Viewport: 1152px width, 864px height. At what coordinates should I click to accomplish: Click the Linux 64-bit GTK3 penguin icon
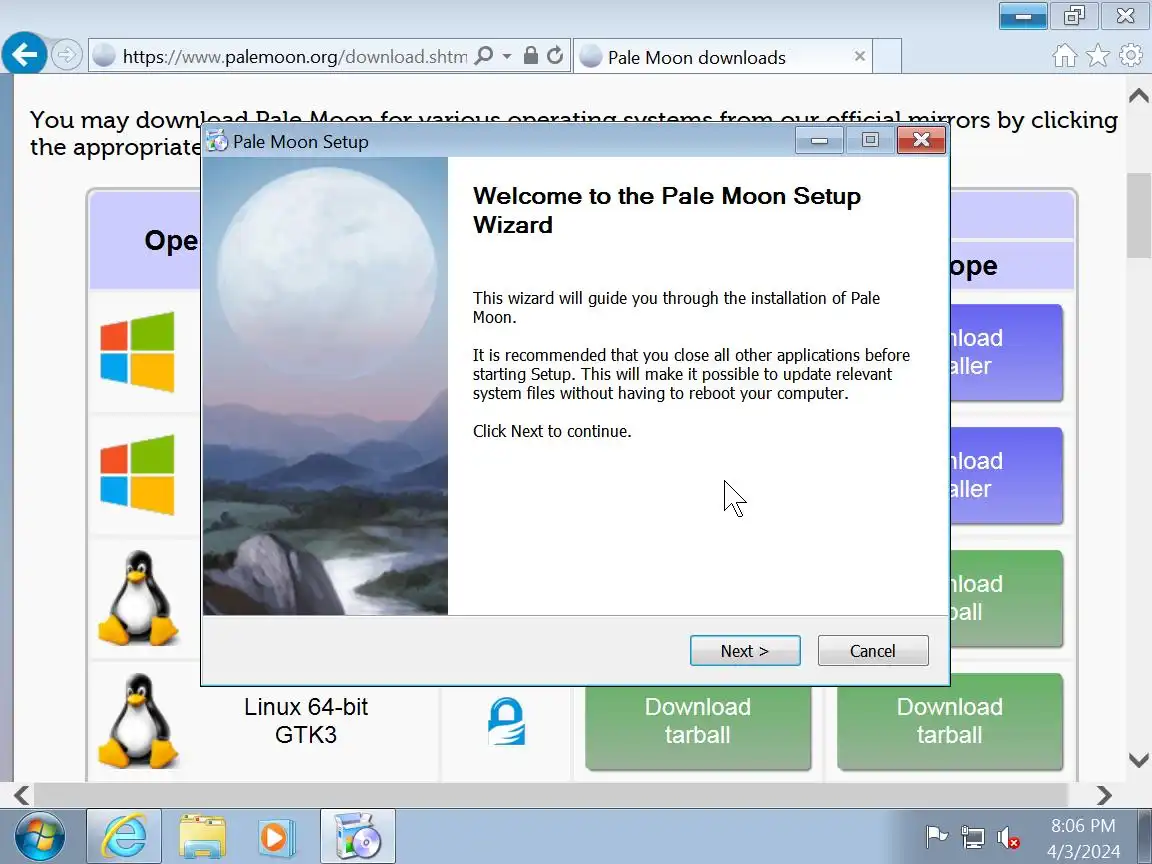pyautogui.click(x=138, y=721)
